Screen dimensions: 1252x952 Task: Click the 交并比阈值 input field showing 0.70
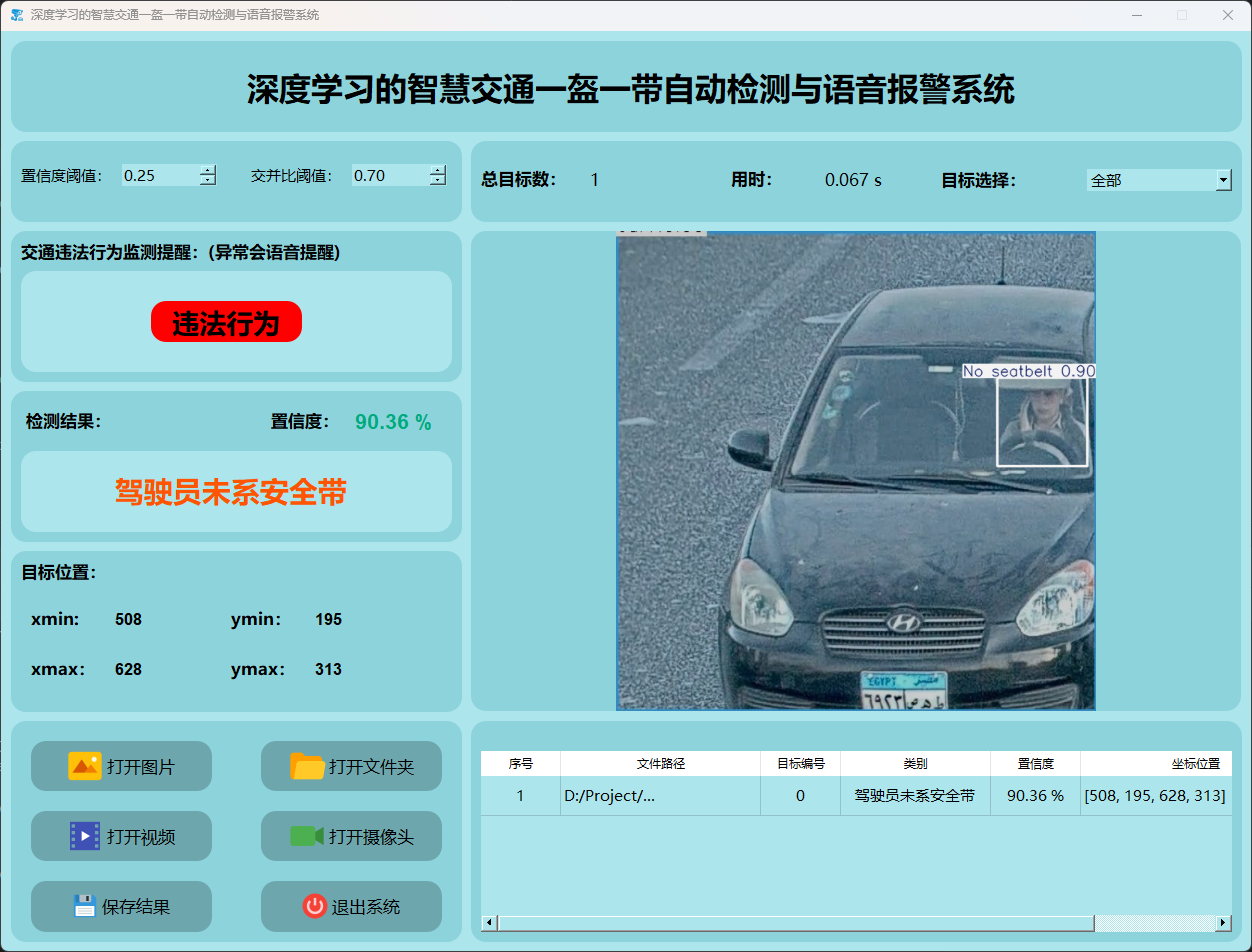(390, 175)
